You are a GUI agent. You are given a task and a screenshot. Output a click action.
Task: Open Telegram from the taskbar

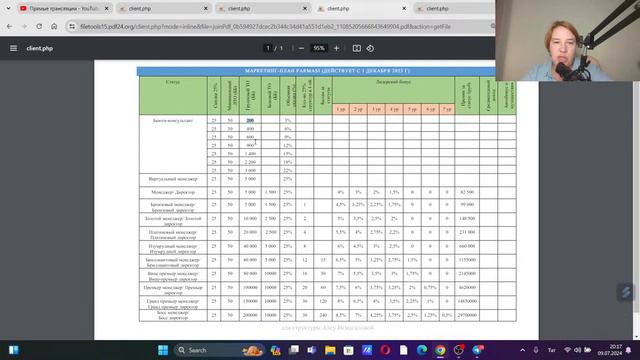[478, 350]
